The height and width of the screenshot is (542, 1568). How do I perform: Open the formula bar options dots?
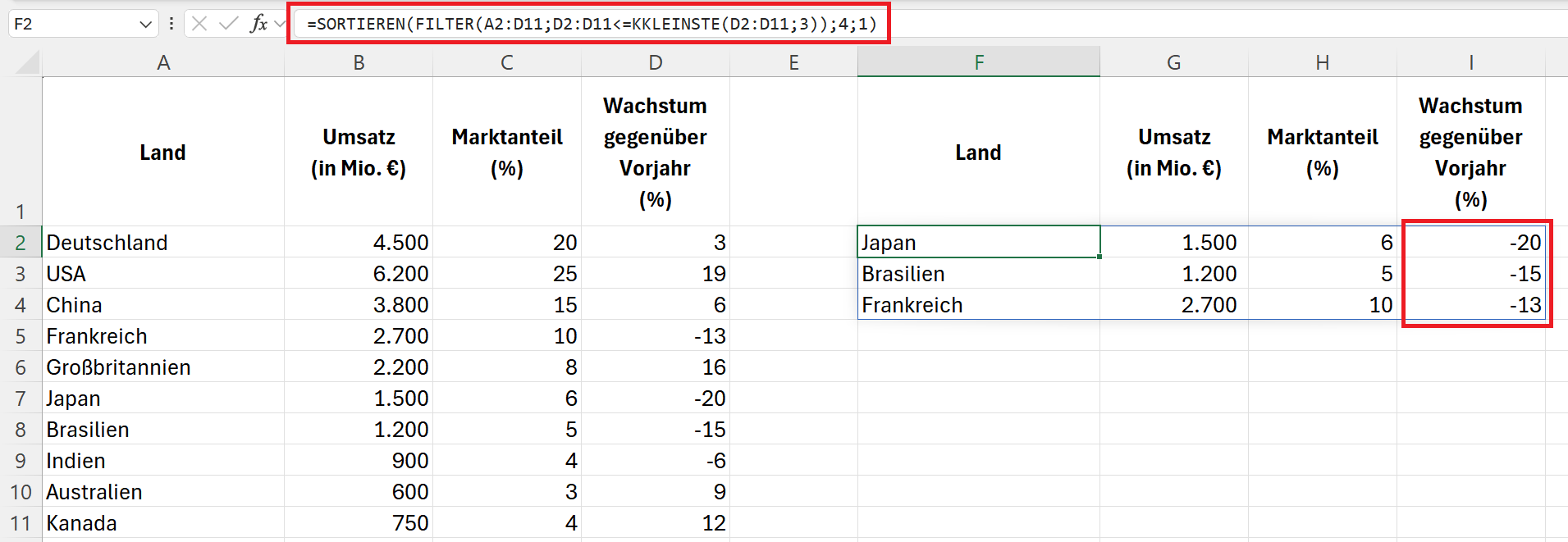(x=171, y=24)
